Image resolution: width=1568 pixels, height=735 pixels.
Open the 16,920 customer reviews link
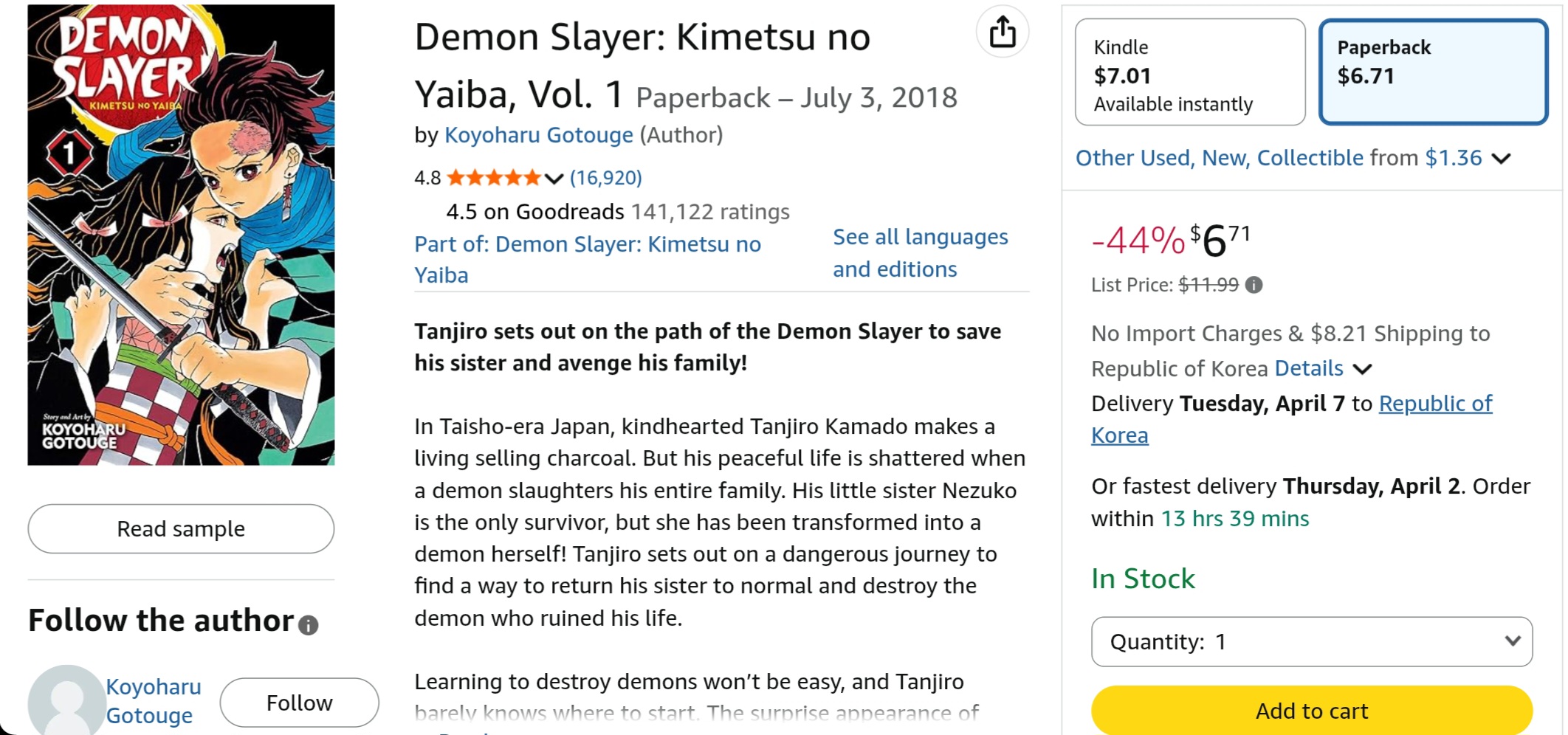605,178
